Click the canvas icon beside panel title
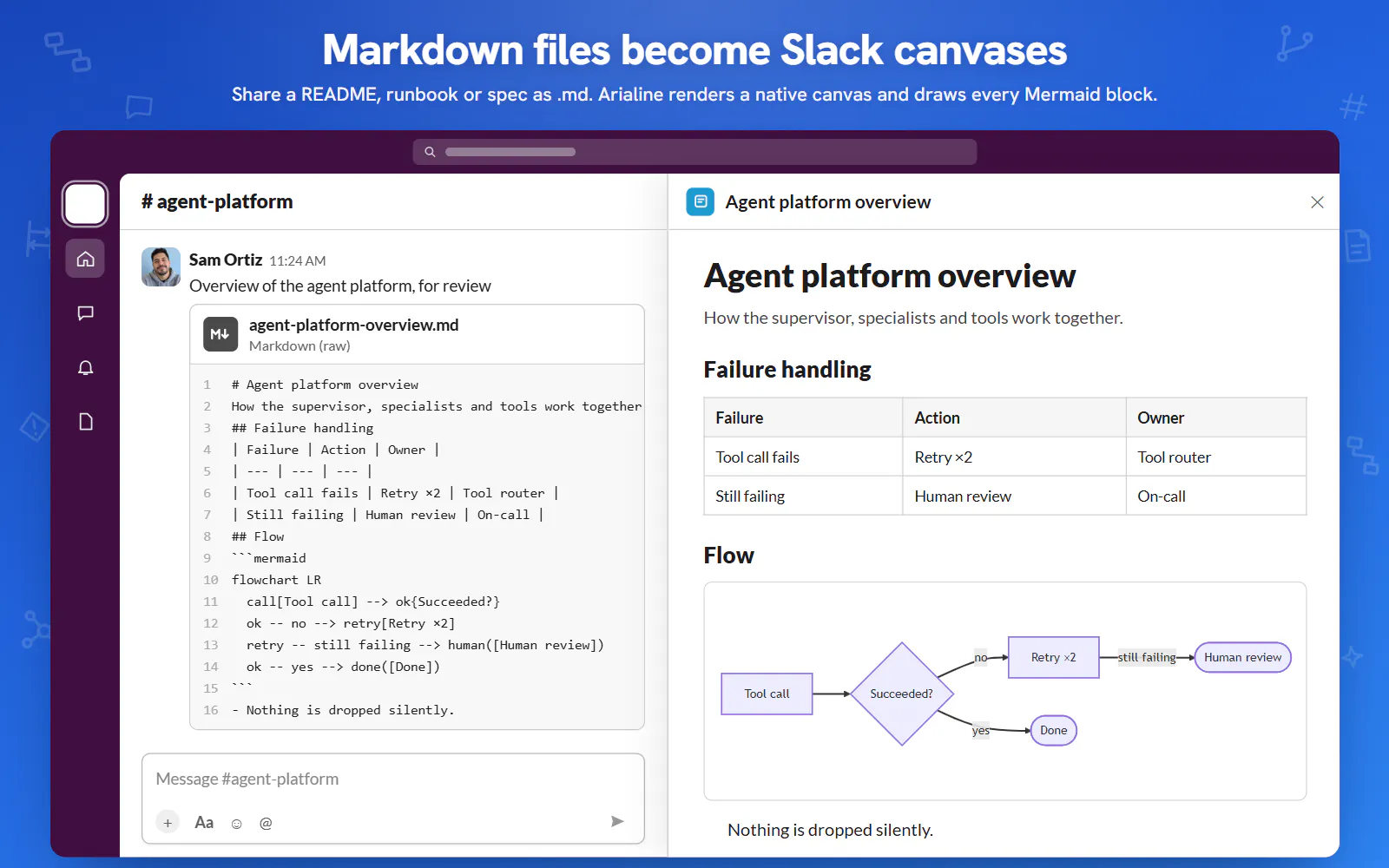 [701, 201]
